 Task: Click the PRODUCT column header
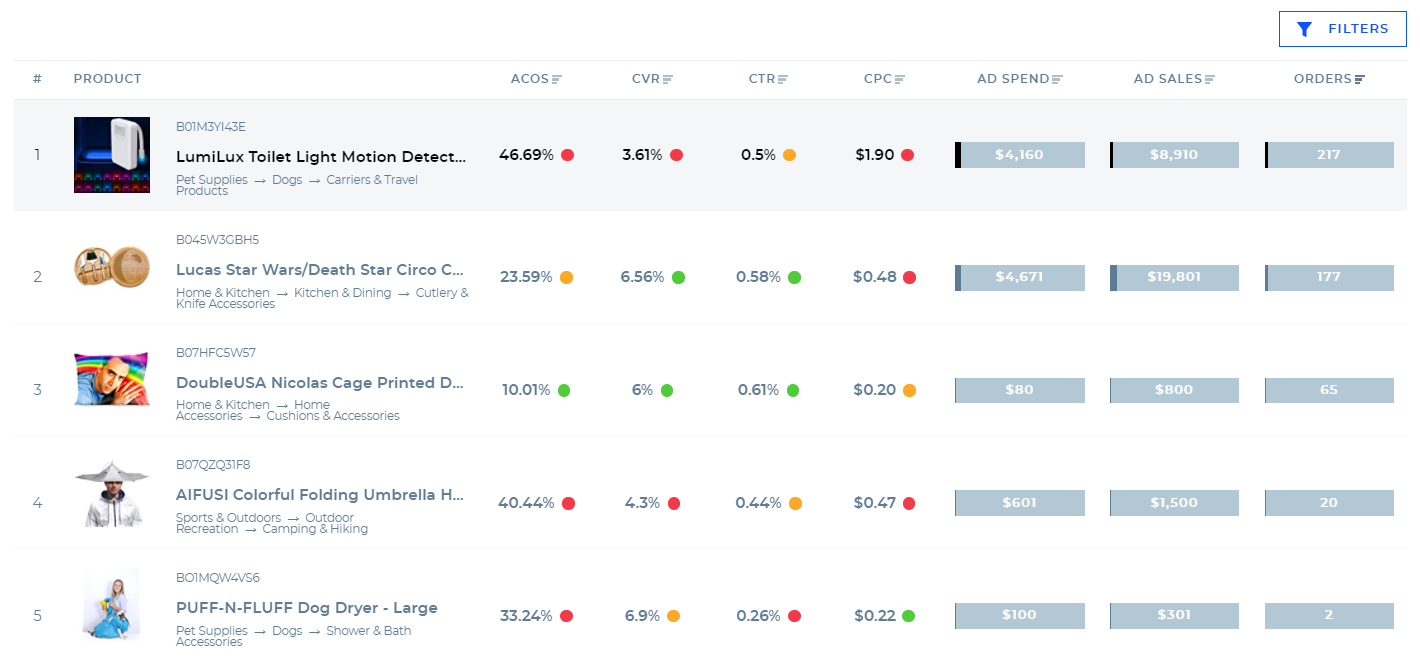click(108, 79)
